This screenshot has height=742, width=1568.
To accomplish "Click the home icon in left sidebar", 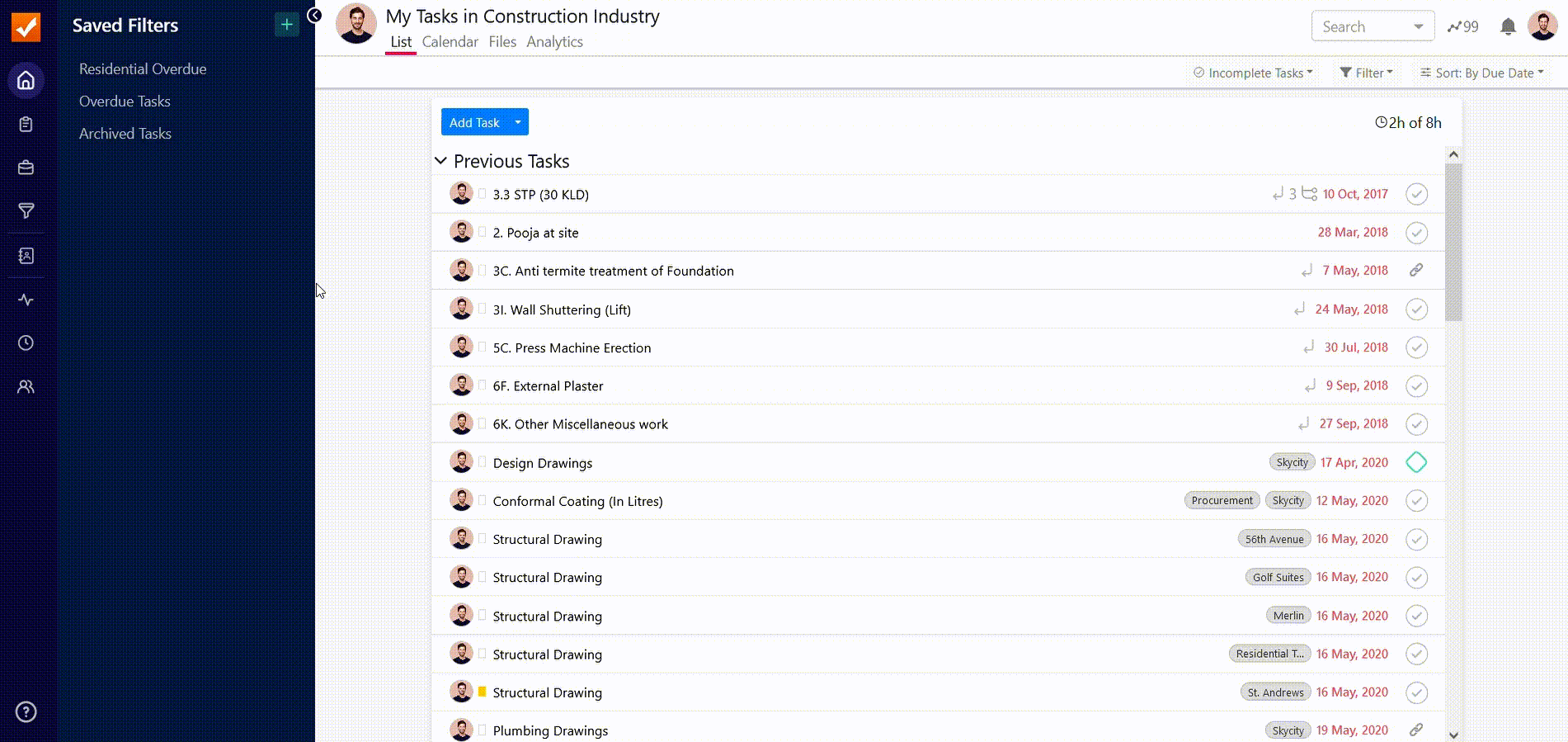I will point(26,81).
